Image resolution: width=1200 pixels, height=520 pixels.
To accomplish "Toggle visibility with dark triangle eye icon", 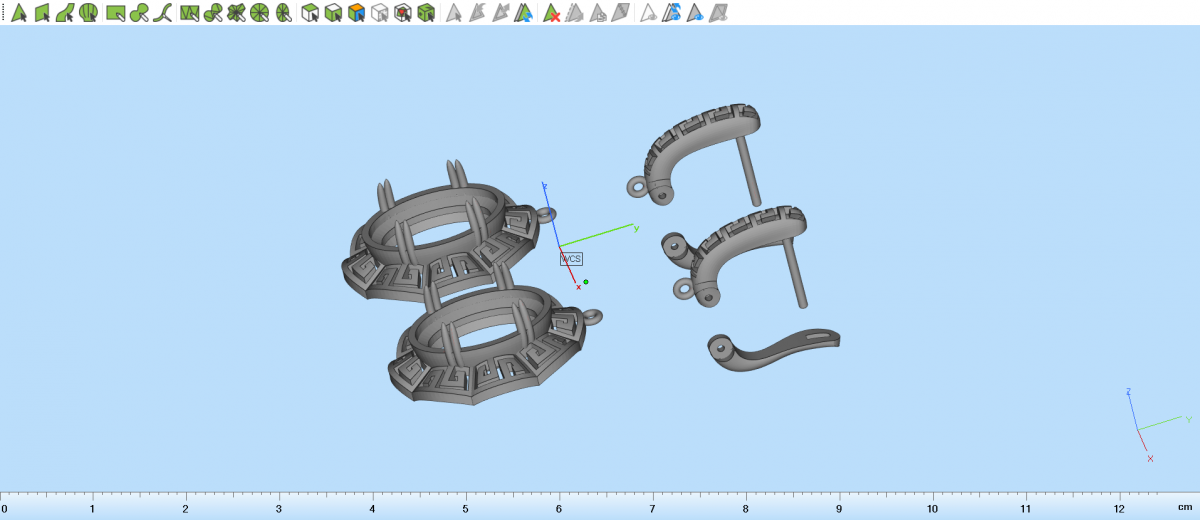I will pyautogui.click(x=695, y=13).
